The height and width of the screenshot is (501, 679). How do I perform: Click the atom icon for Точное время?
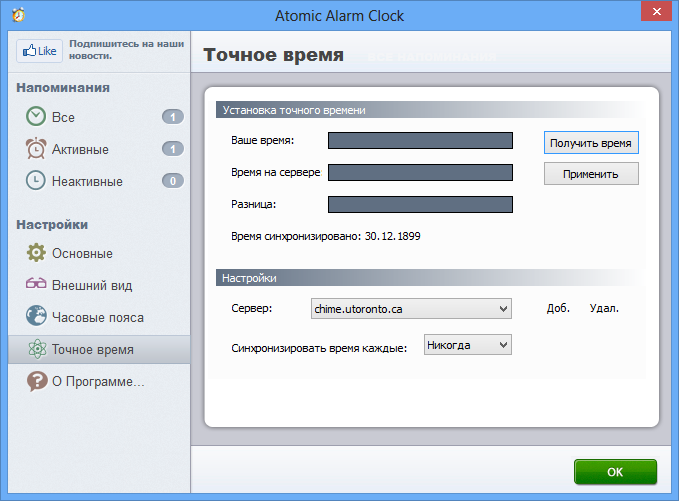(37, 349)
